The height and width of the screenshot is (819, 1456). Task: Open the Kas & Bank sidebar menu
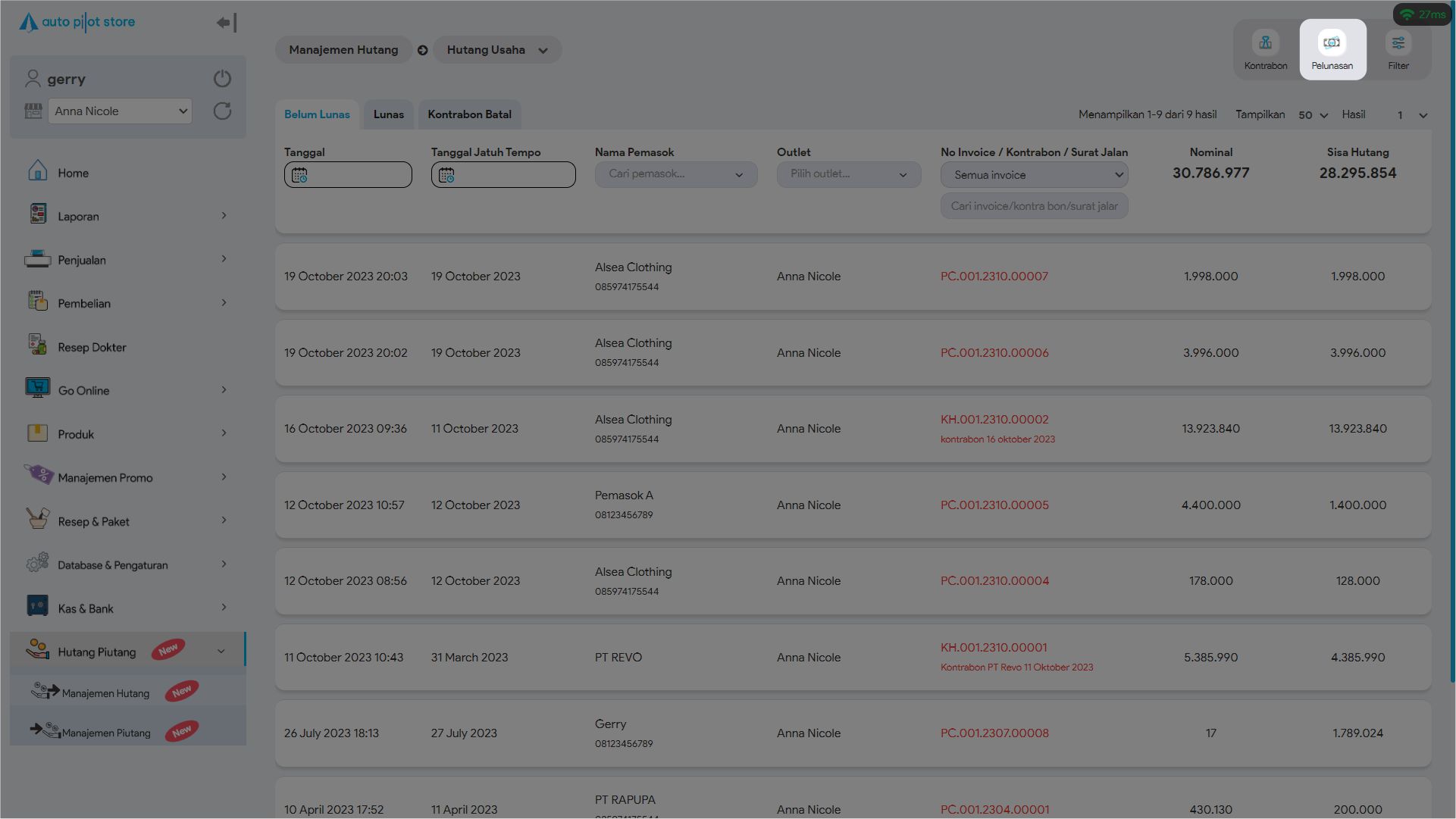(x=86, y=609)
